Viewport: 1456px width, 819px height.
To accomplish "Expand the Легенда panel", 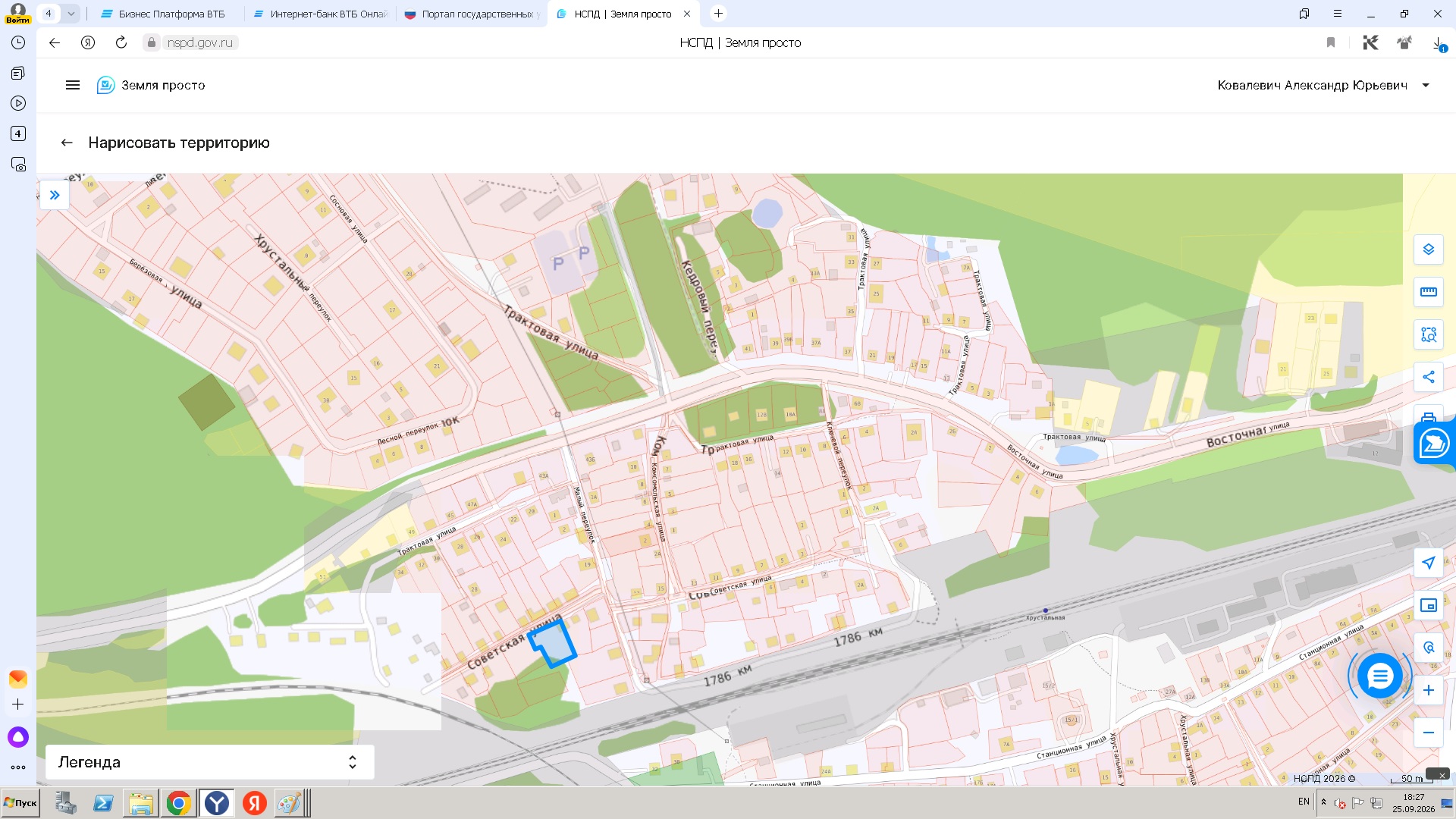I will point(210,762).
